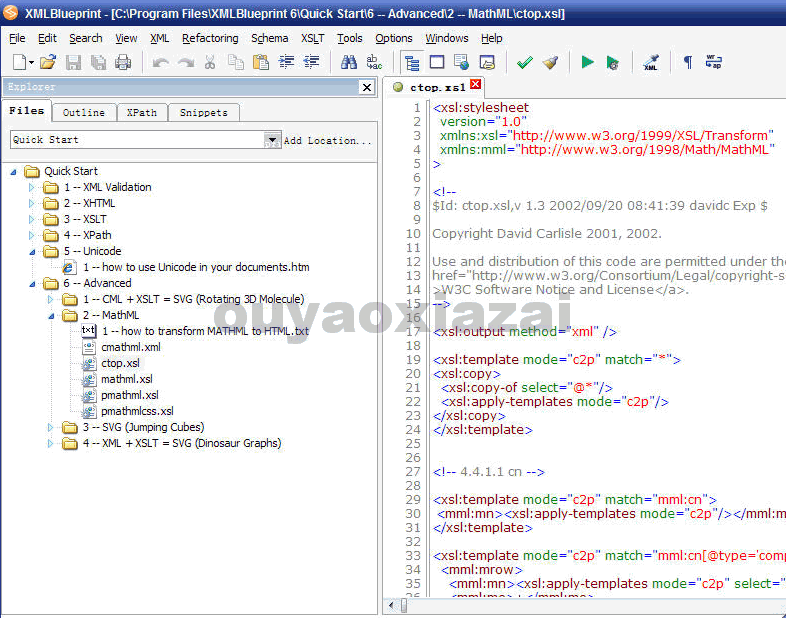Click the Find binoculars icon
Viewport: 786px width, 618px height.
tap(349, 62)
